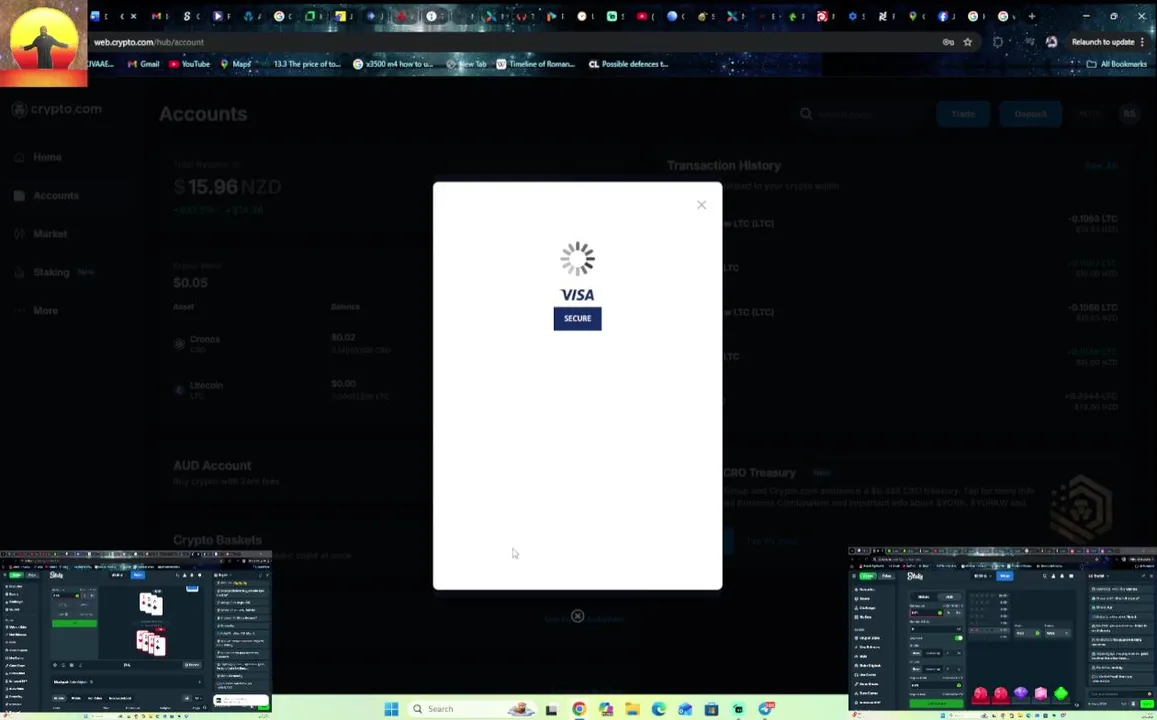Click the Trade button behind the dialog
1157x720 pixels.
(963, 114)
